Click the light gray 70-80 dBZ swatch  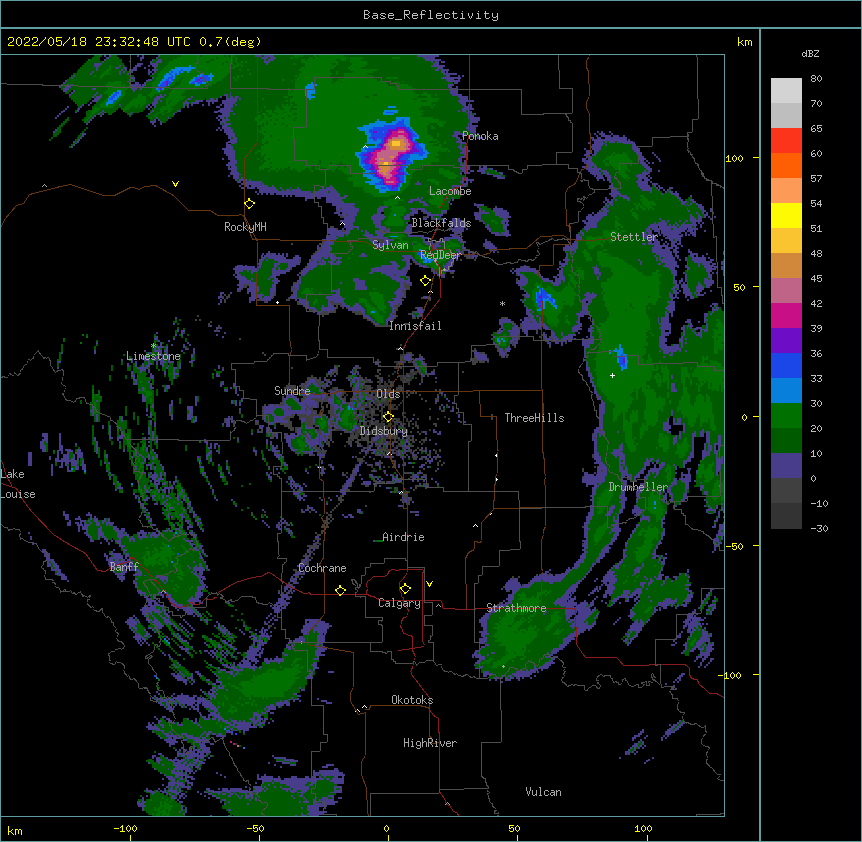786,91
